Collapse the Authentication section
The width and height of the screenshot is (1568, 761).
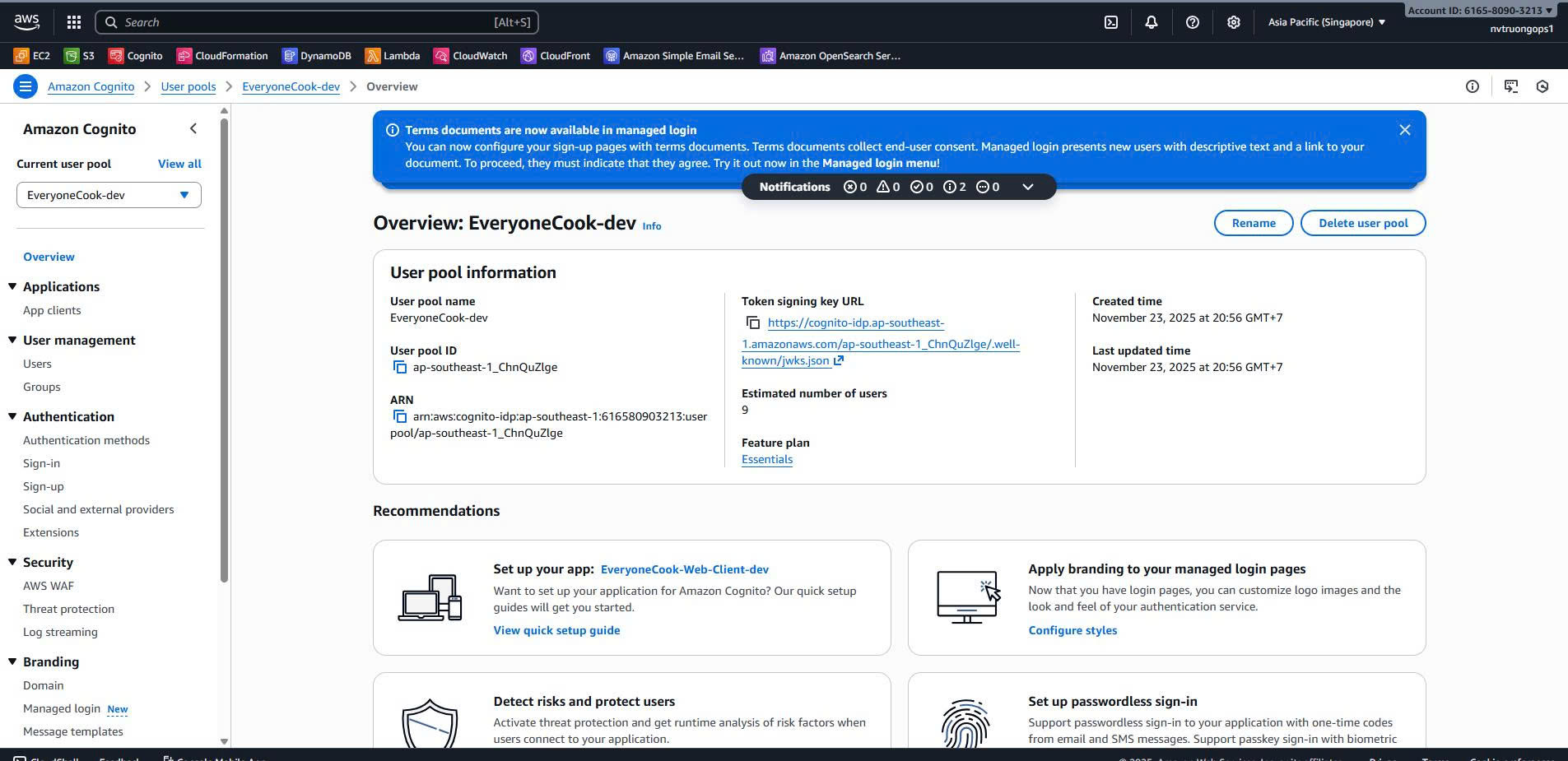pos(12,416)
